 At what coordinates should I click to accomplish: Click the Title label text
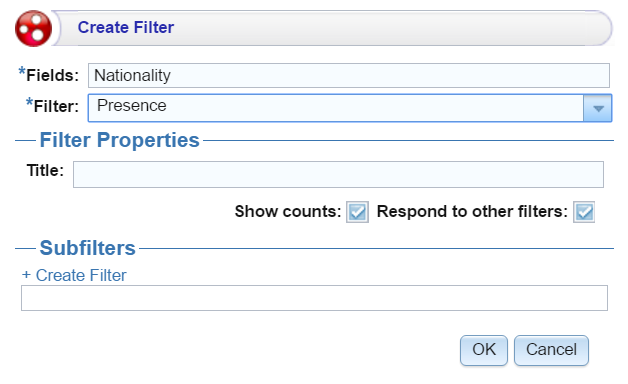click(45, 170)
